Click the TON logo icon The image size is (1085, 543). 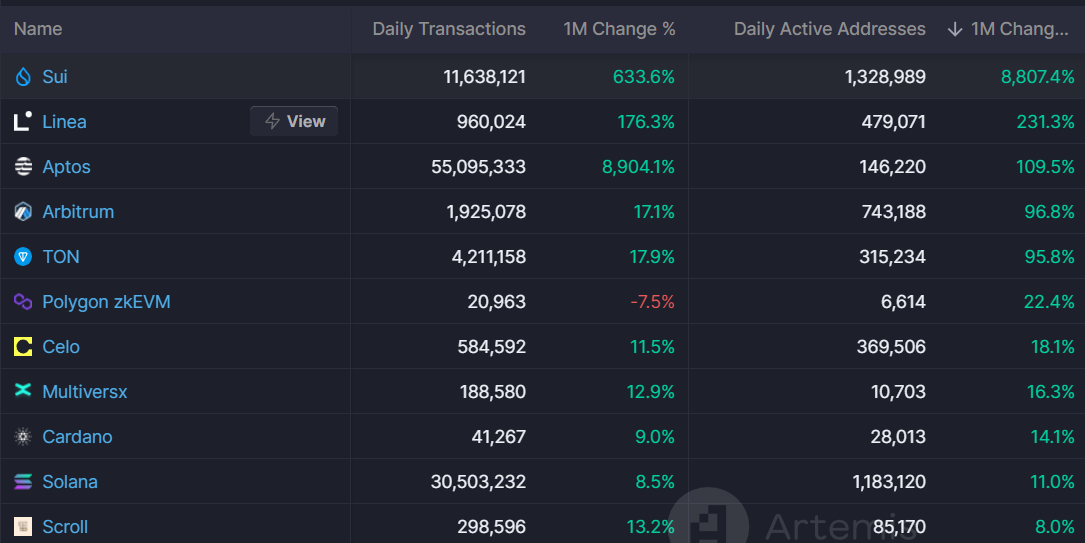23,257
